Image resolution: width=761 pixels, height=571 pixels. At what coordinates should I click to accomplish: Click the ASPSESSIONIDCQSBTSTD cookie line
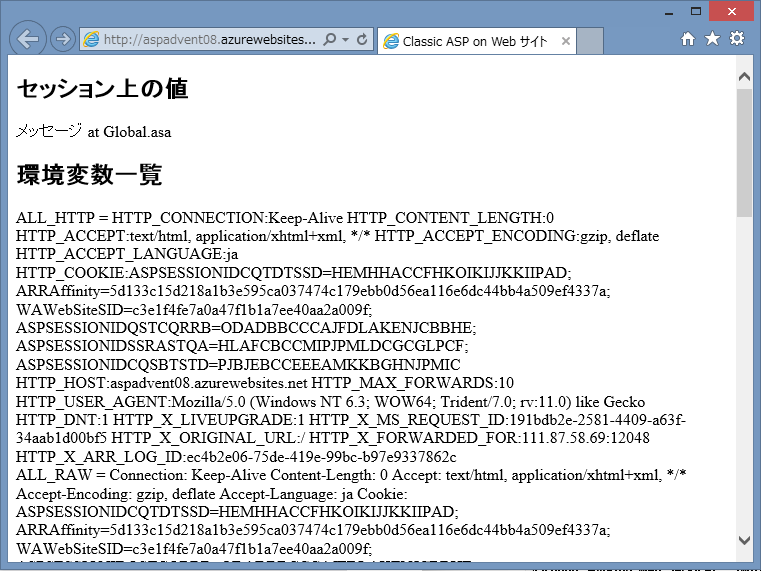238,365
